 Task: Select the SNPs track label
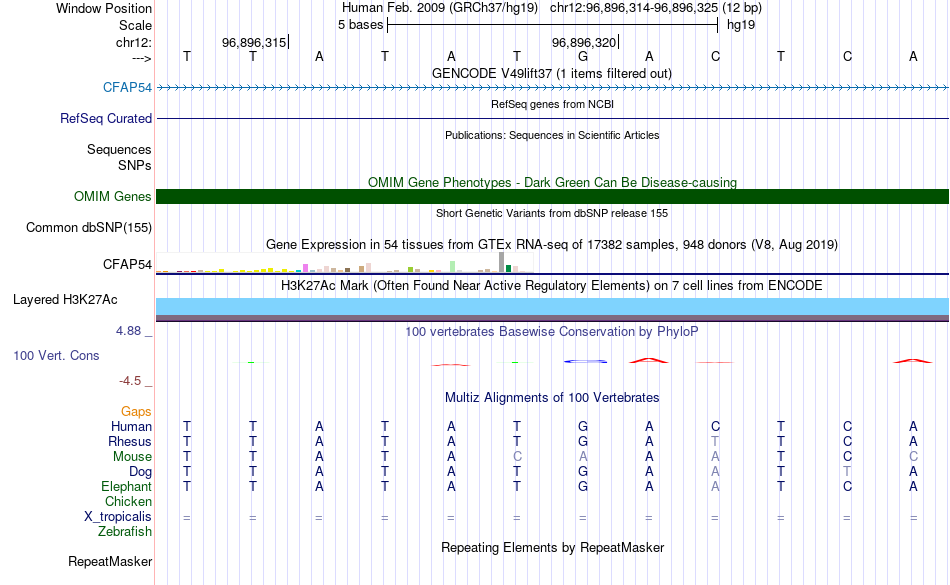135,165
